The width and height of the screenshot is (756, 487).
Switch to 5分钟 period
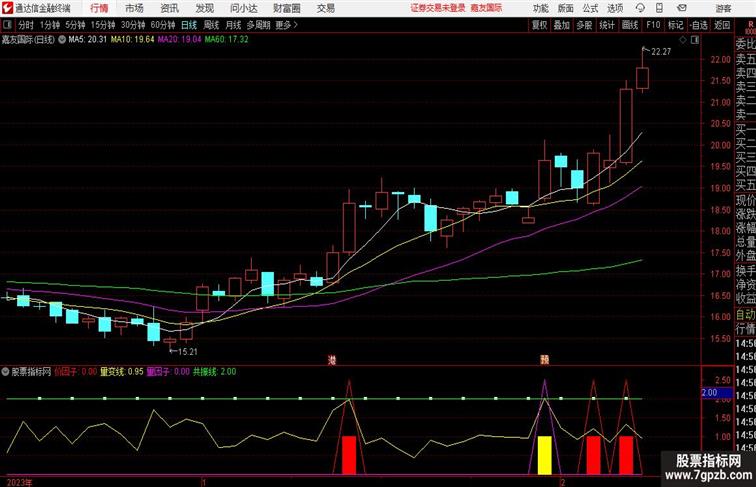pos(75,25)
